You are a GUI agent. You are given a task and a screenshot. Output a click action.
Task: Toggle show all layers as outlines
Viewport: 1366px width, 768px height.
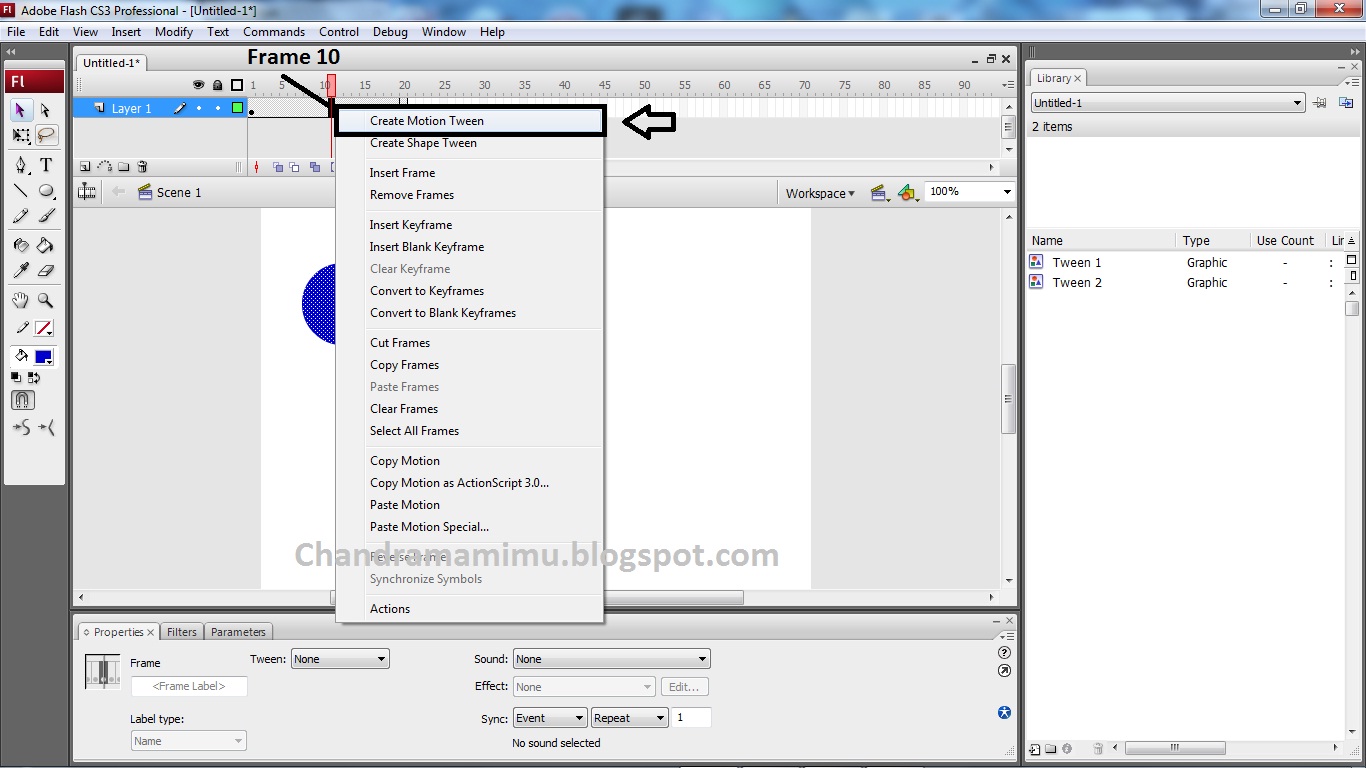(237, 85)
